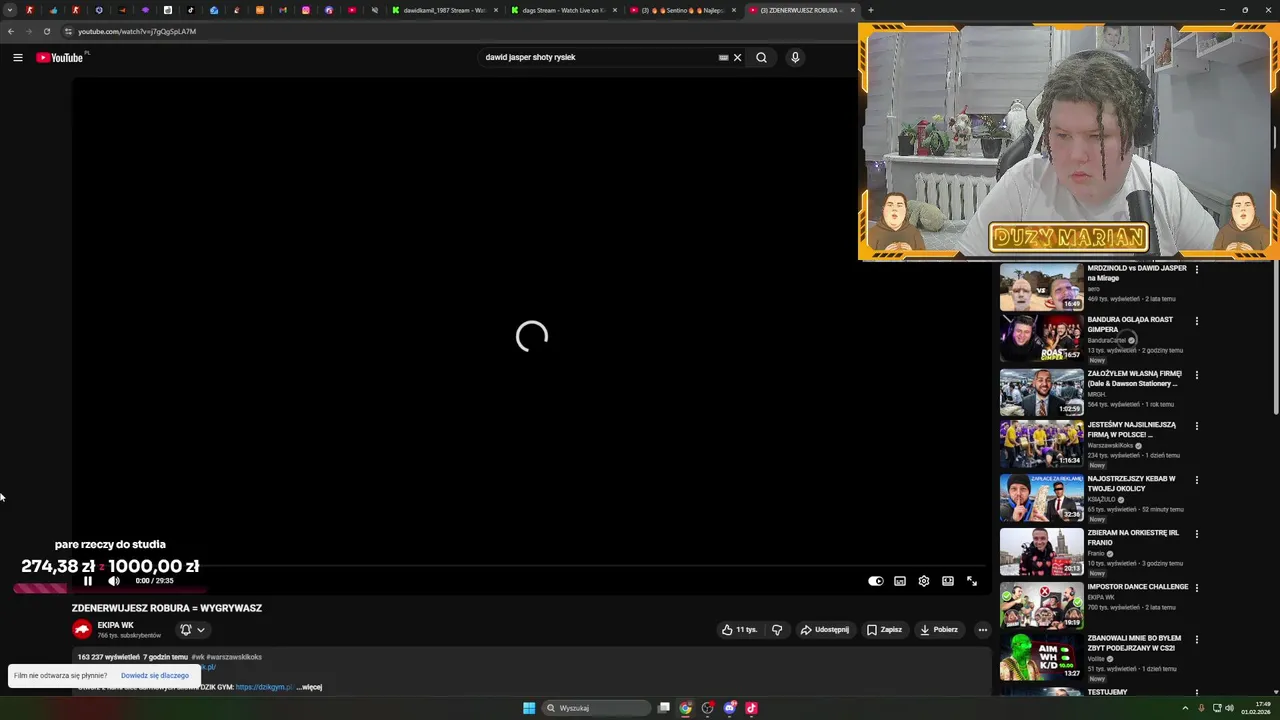Save video with Zapisz button

click(x=884, y=630)
